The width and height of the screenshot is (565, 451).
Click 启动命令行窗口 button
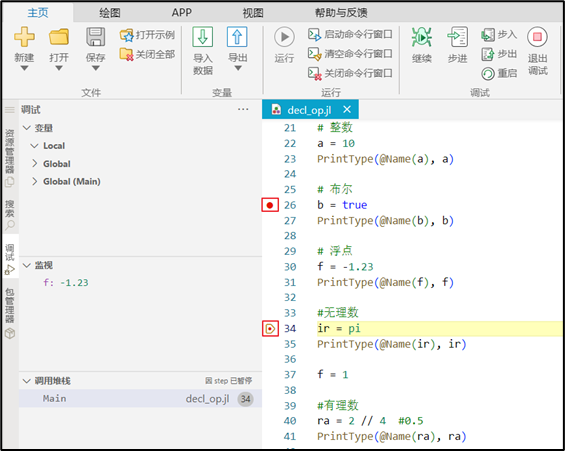pos(350,35)
